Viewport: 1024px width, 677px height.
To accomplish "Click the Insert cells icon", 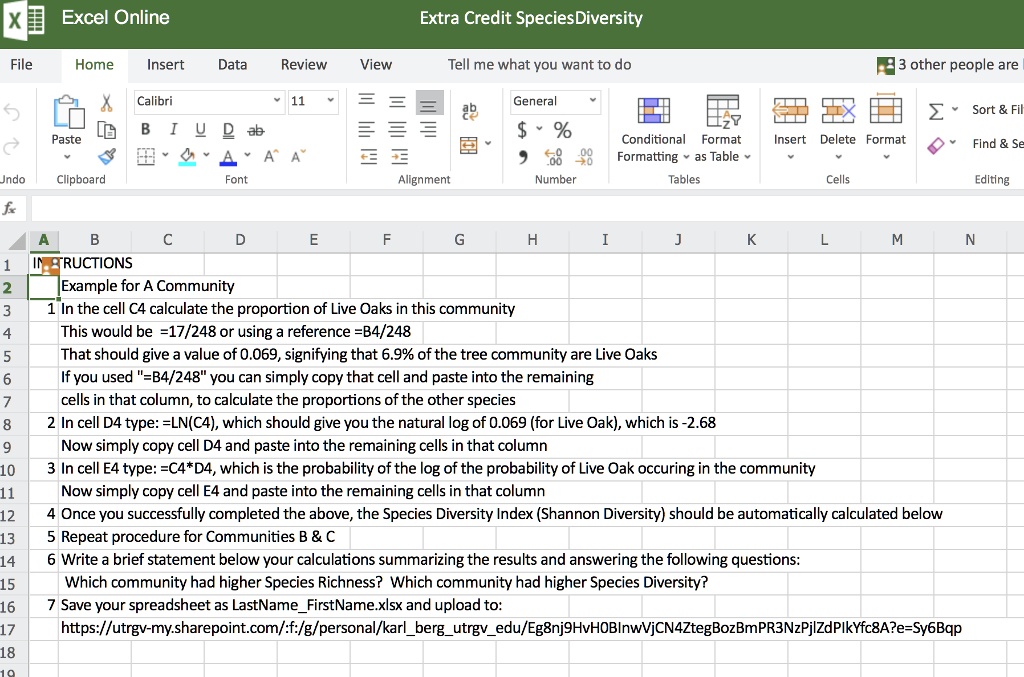I will [790, 110].
